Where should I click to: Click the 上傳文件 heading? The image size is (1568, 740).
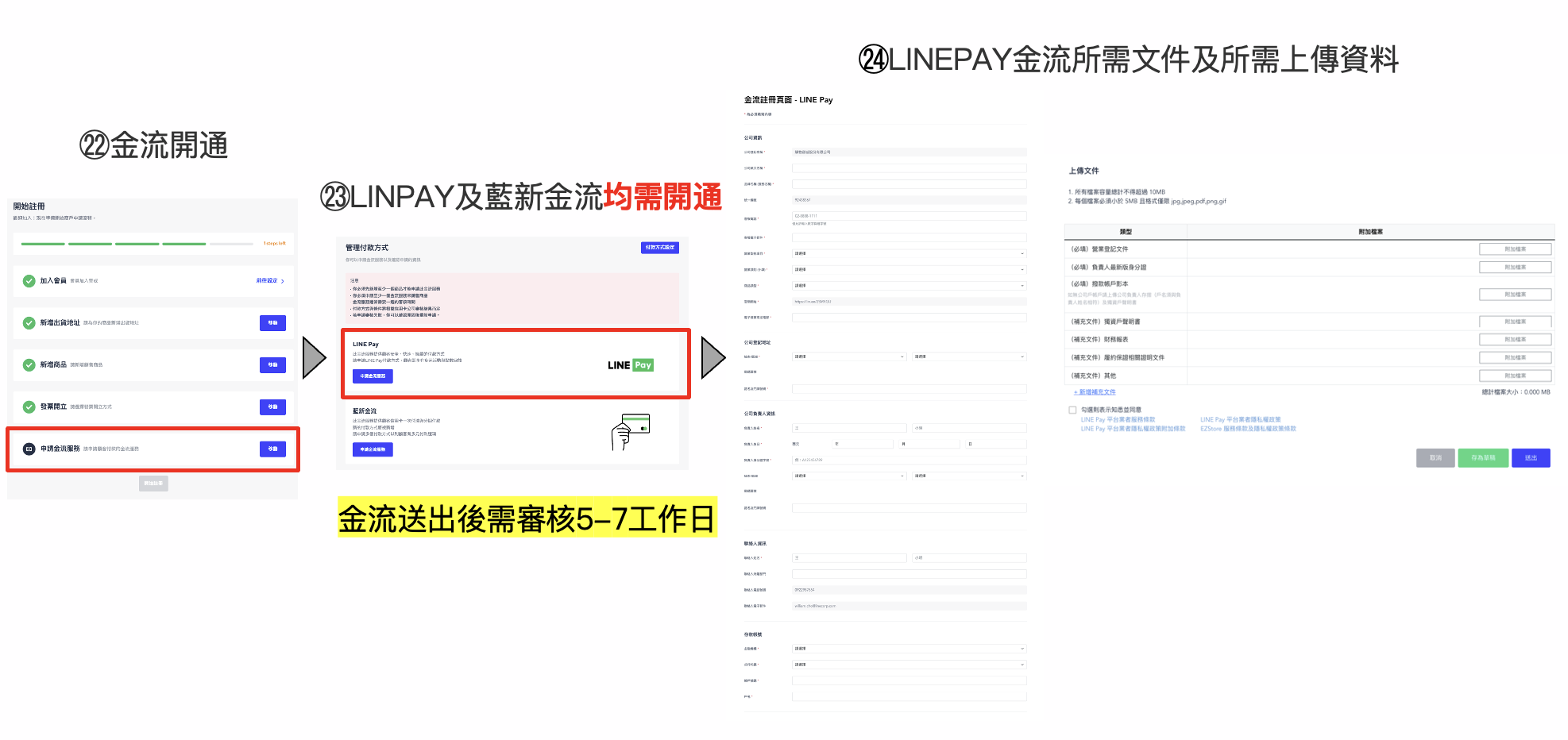(x=1083, y=171)
